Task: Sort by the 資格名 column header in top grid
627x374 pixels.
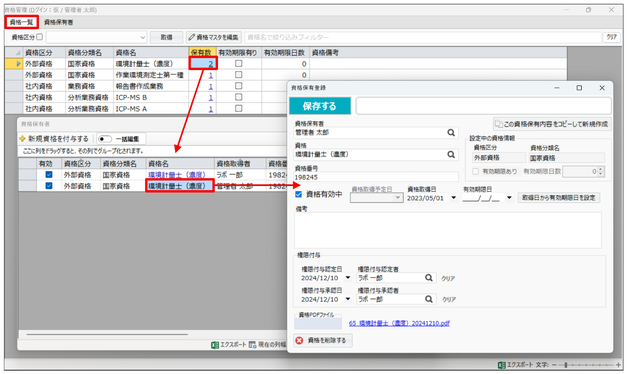Action: [151, 52]
